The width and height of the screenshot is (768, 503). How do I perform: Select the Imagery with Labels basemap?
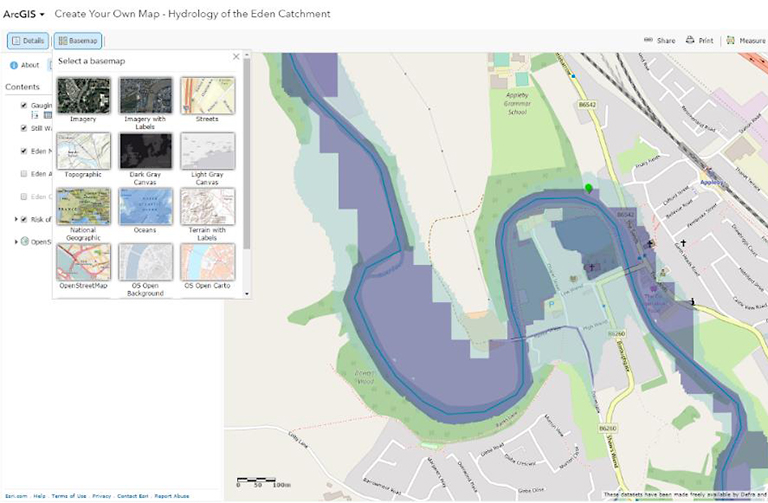[x=145, y=96]
